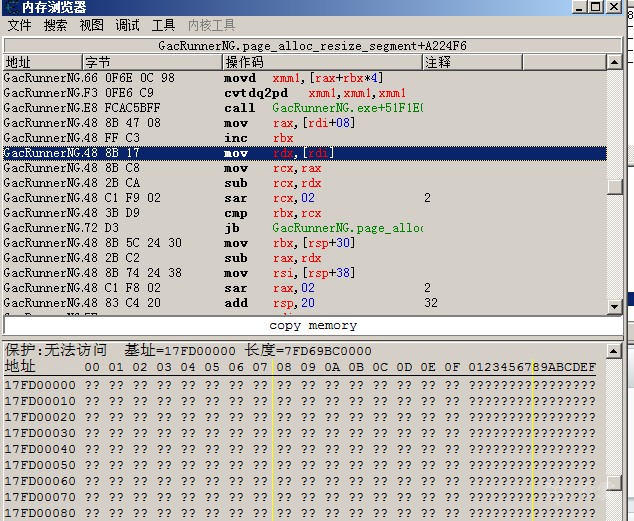Screen dimensions: 634x521
Task: Select the sub rcx,rdx row
Action: coord(305,183)
